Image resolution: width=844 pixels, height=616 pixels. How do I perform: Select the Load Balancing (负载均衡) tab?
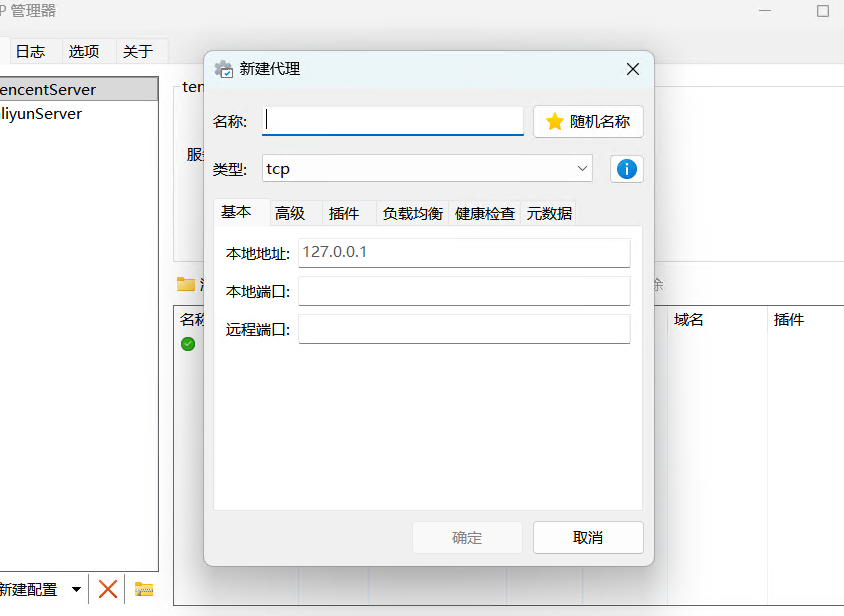412,213
